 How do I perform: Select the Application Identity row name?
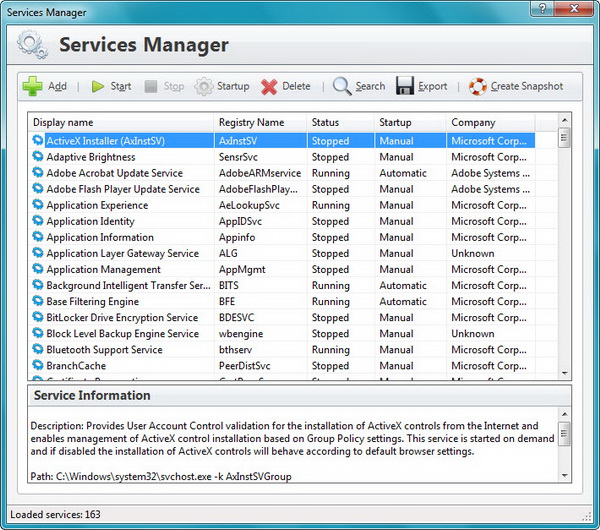point(91,221)
